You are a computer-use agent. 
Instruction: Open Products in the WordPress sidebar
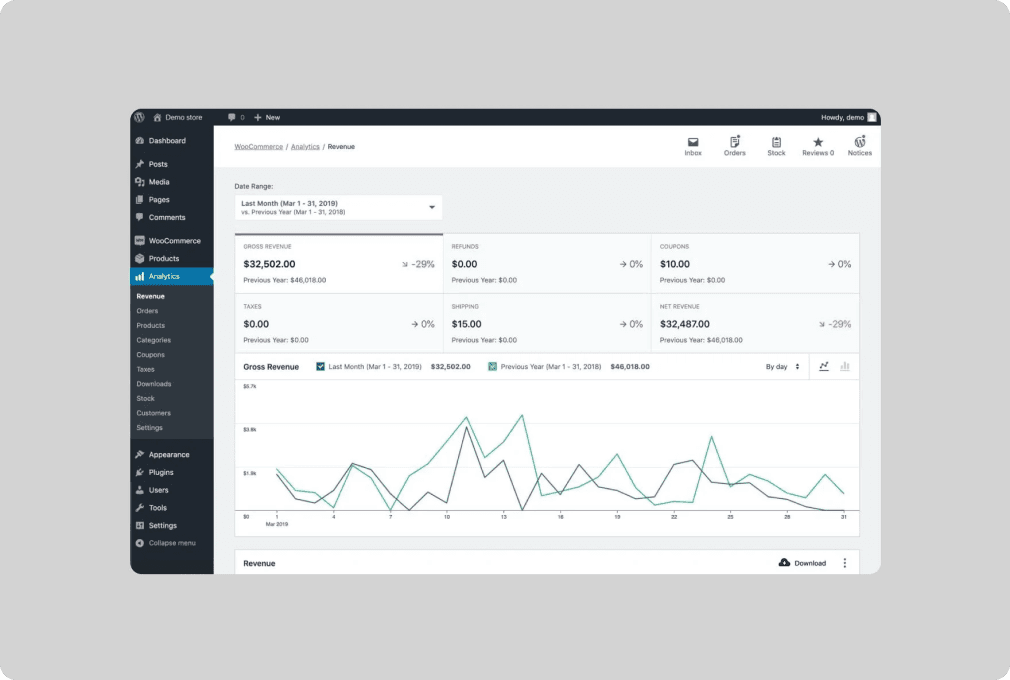pyautogui.click(x=164, y=258)
